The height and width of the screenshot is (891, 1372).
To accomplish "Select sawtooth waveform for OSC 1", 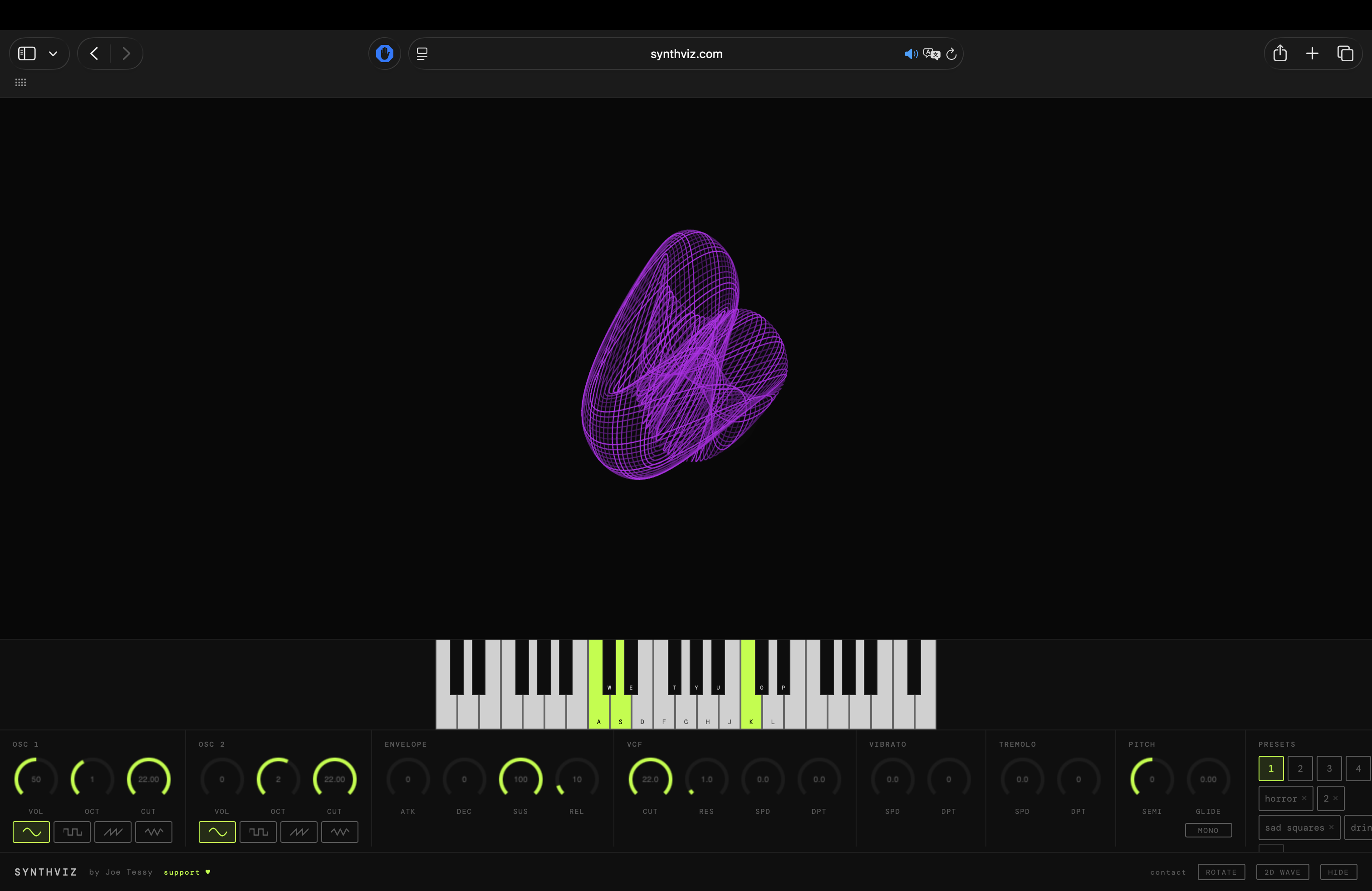I will [x=113, y=832].
